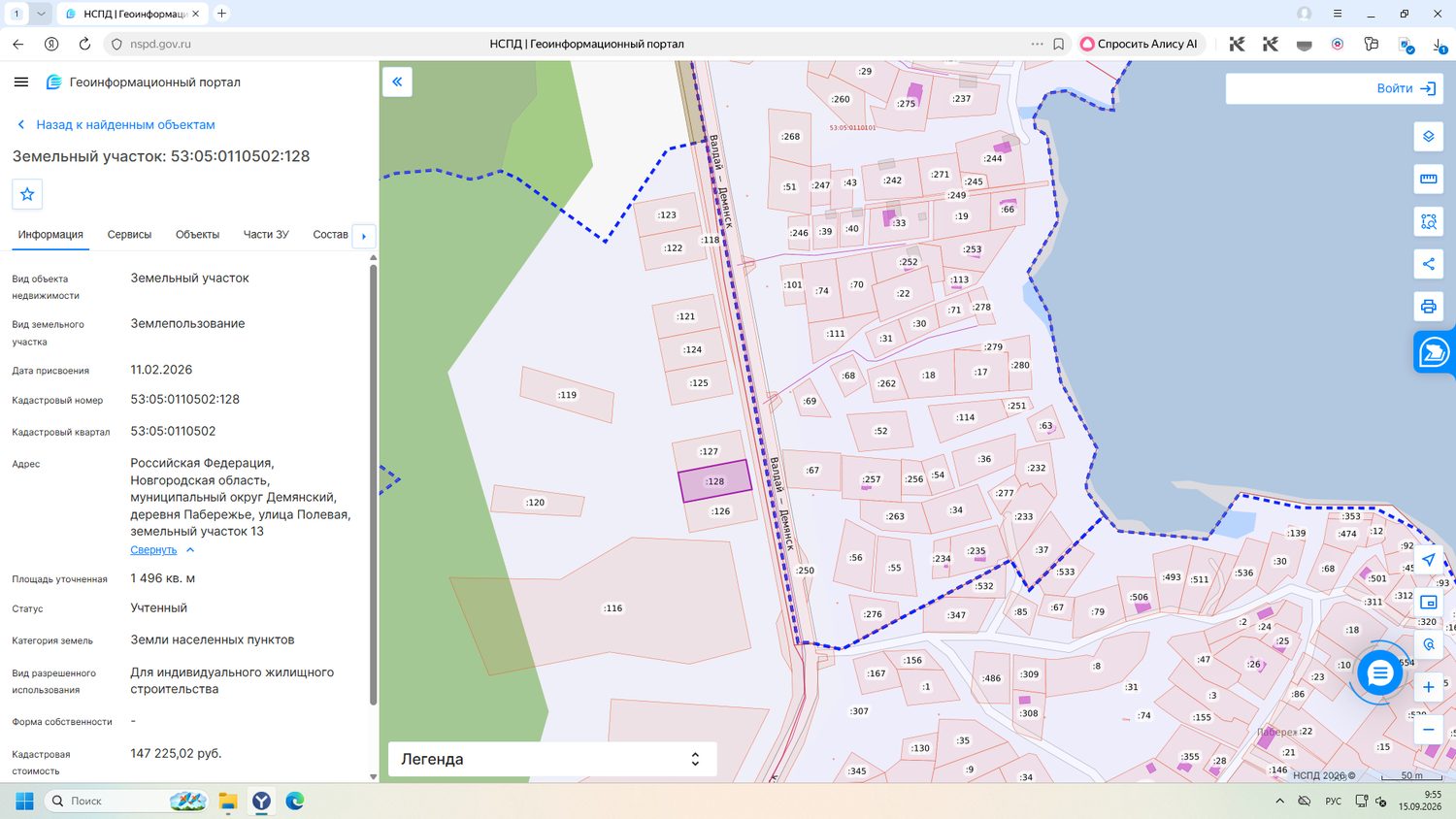Open a new browser tab
The image size is (1456, 819).
pos(221,14)
